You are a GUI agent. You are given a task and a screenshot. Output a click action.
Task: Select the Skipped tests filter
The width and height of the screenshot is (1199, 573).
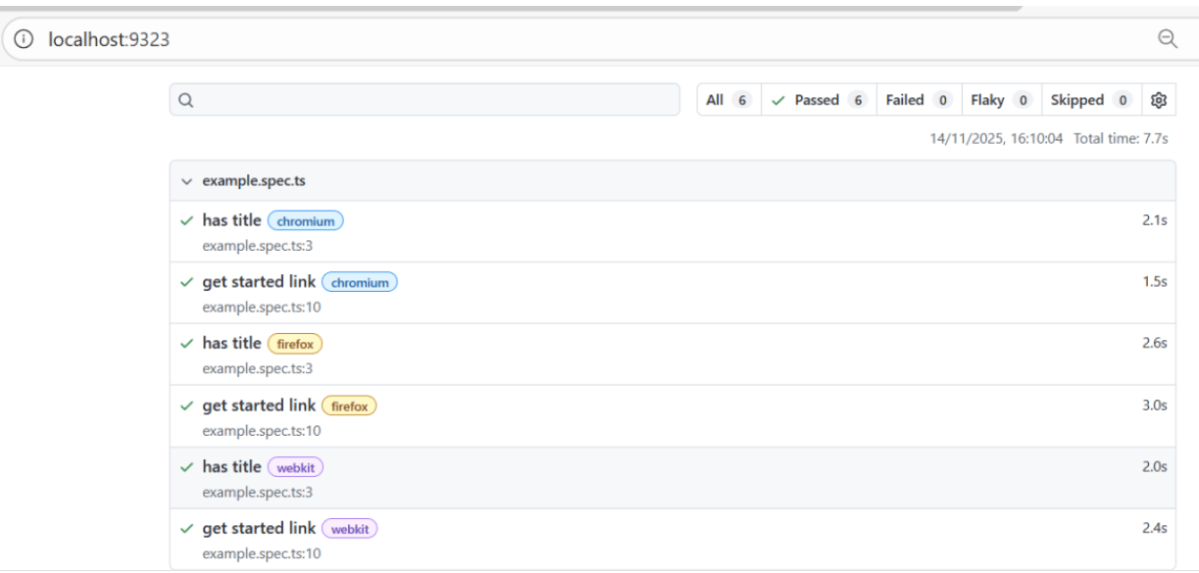point(1089,100)
